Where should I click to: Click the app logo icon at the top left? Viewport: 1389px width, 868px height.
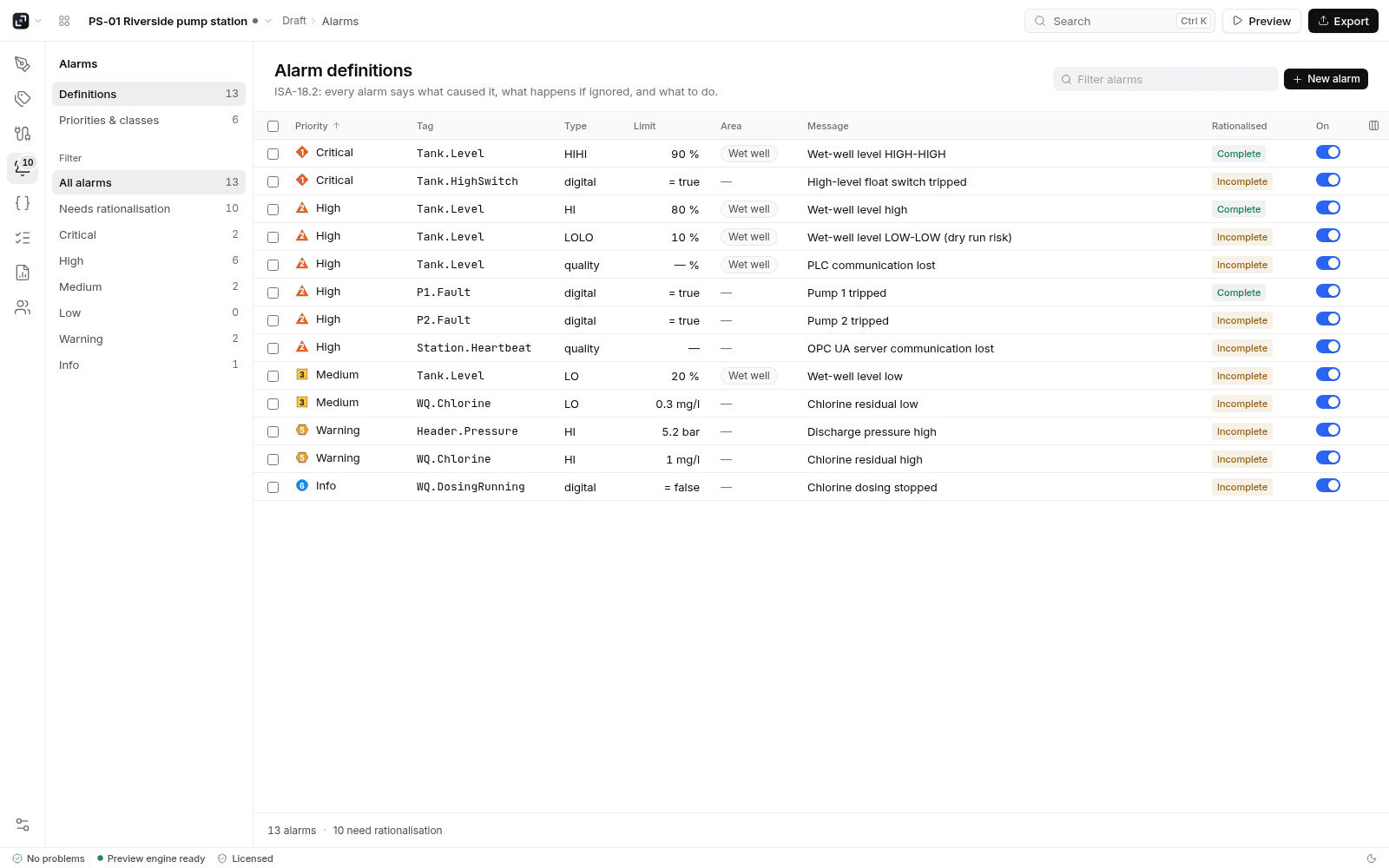(x=21, y=21)
